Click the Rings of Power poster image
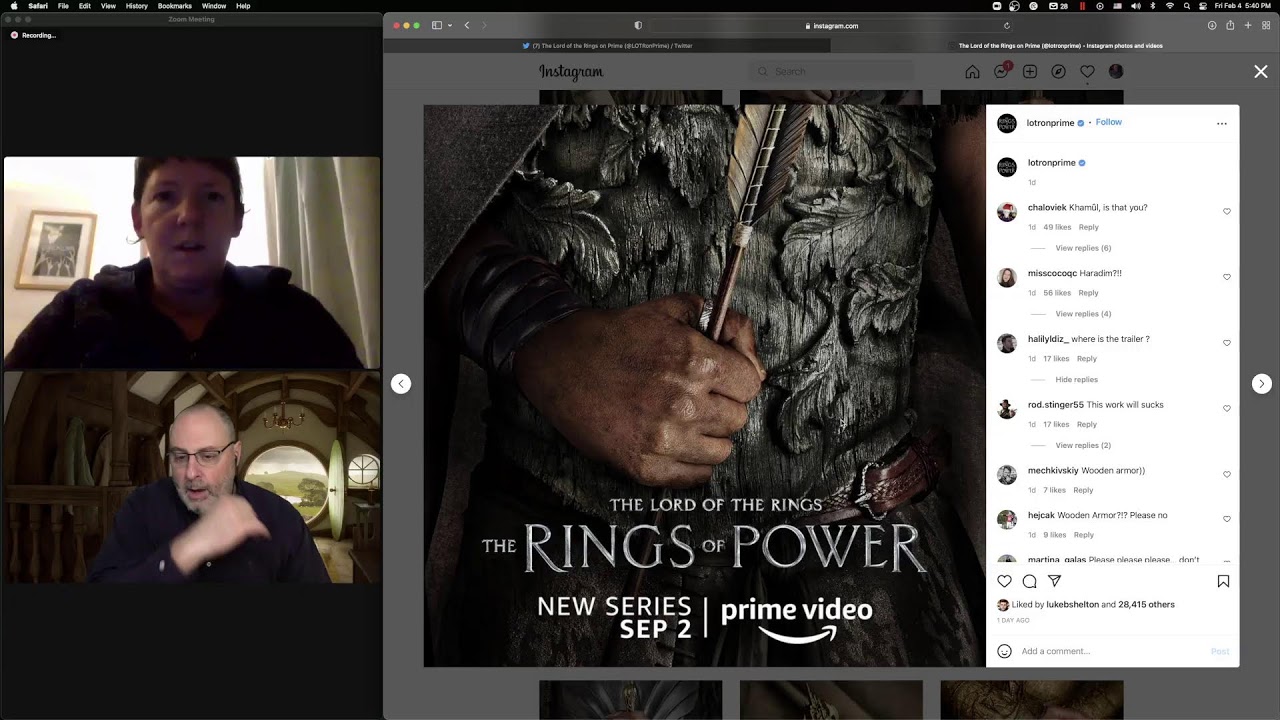 pos(704,386)
